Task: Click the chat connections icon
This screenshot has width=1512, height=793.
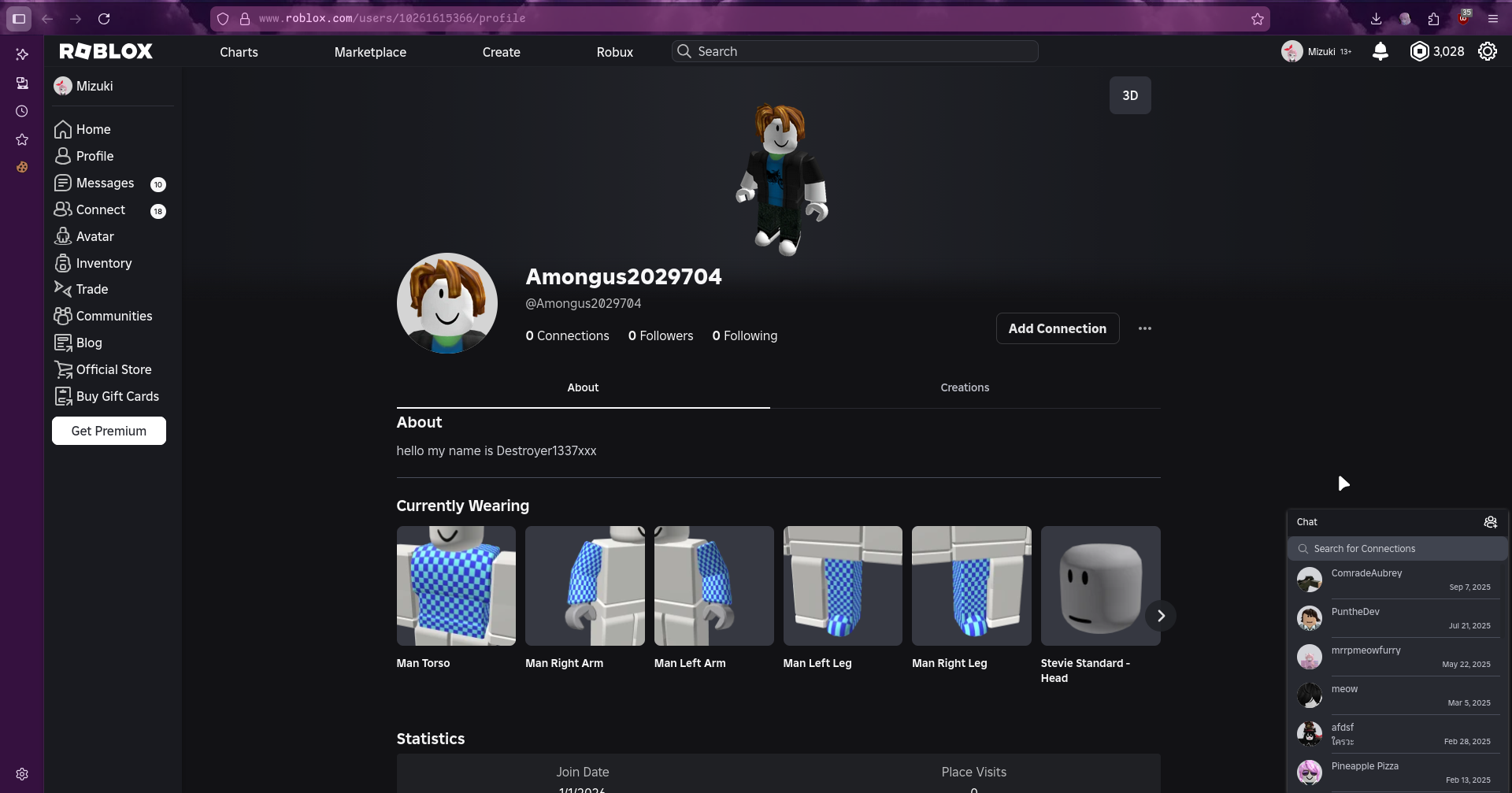Action: coord(1490,522)
